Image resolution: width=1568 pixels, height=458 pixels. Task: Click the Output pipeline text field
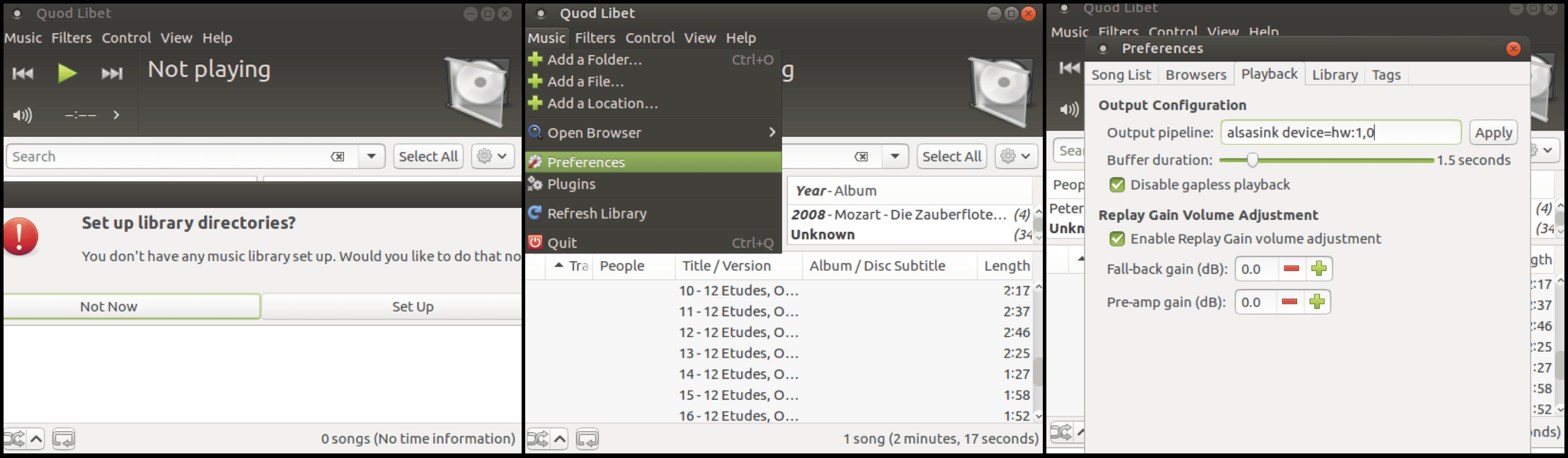tap(1339, 133)
